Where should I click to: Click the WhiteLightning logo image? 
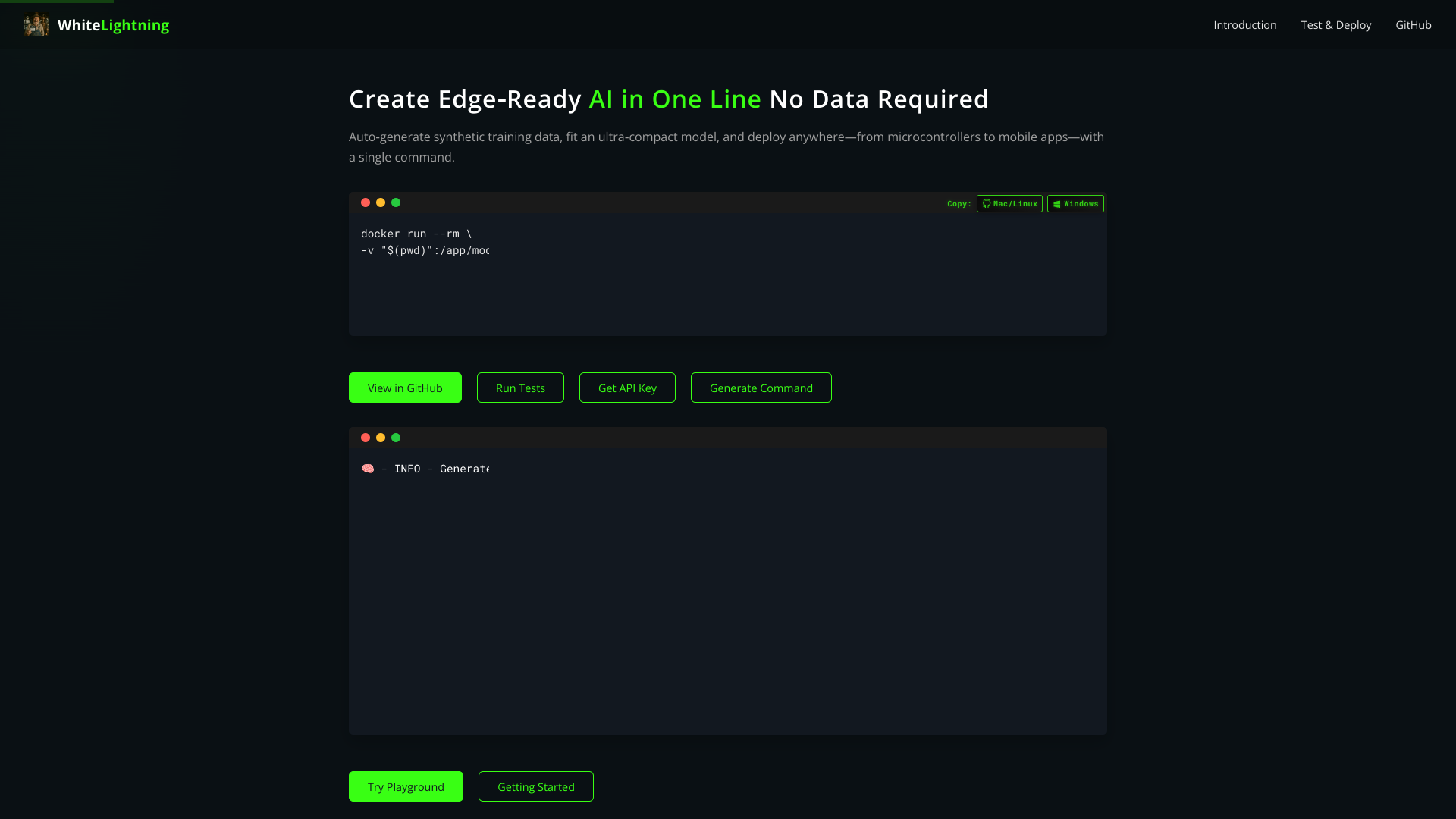coord(36,25)
